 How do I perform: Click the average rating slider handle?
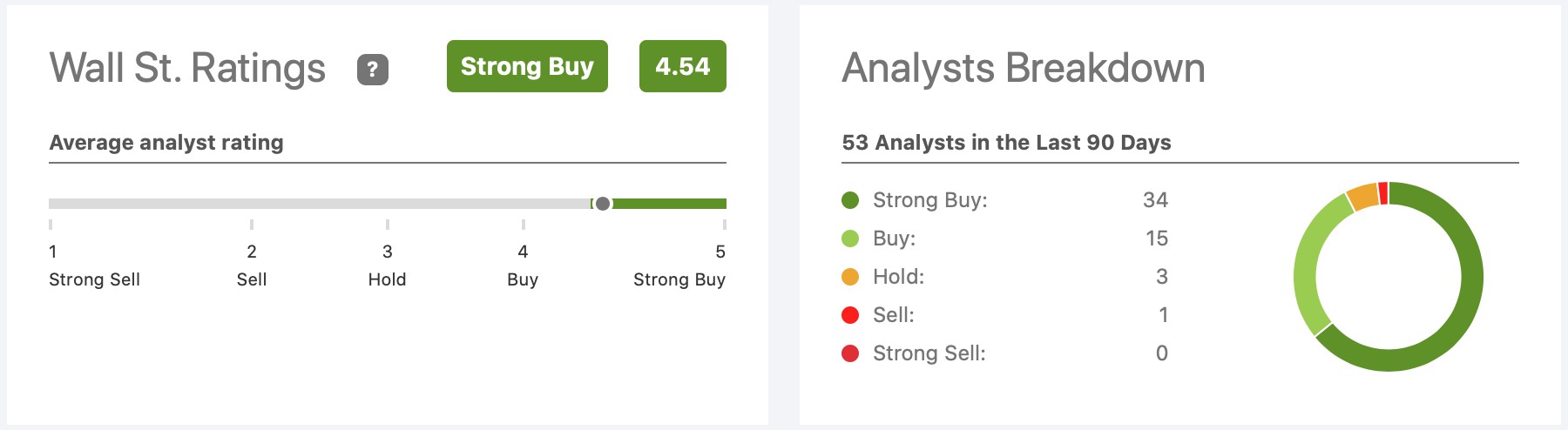point(603,204)
